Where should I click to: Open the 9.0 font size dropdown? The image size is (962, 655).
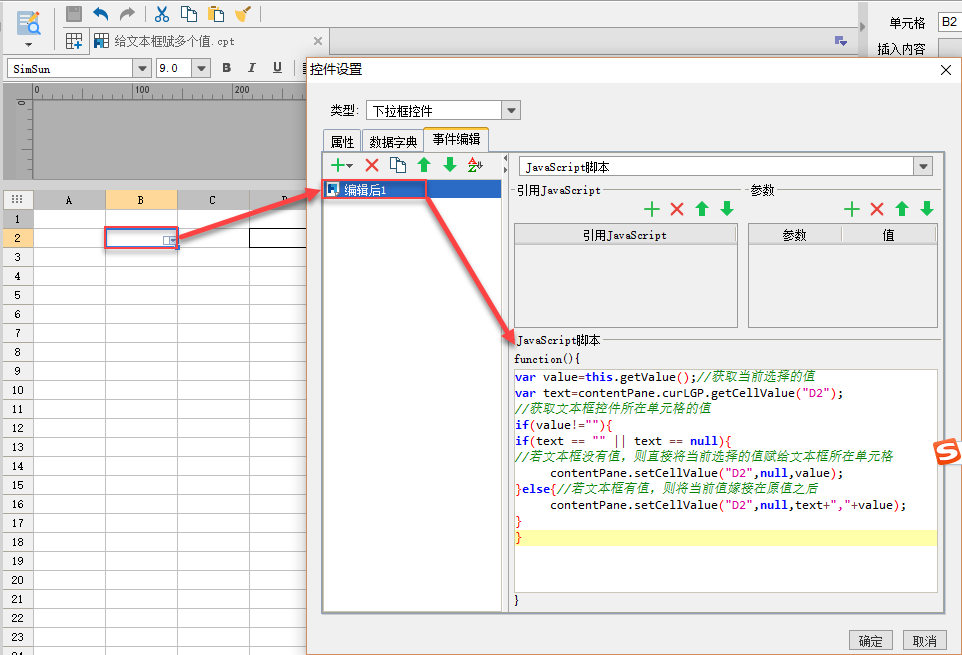[201, 68]
